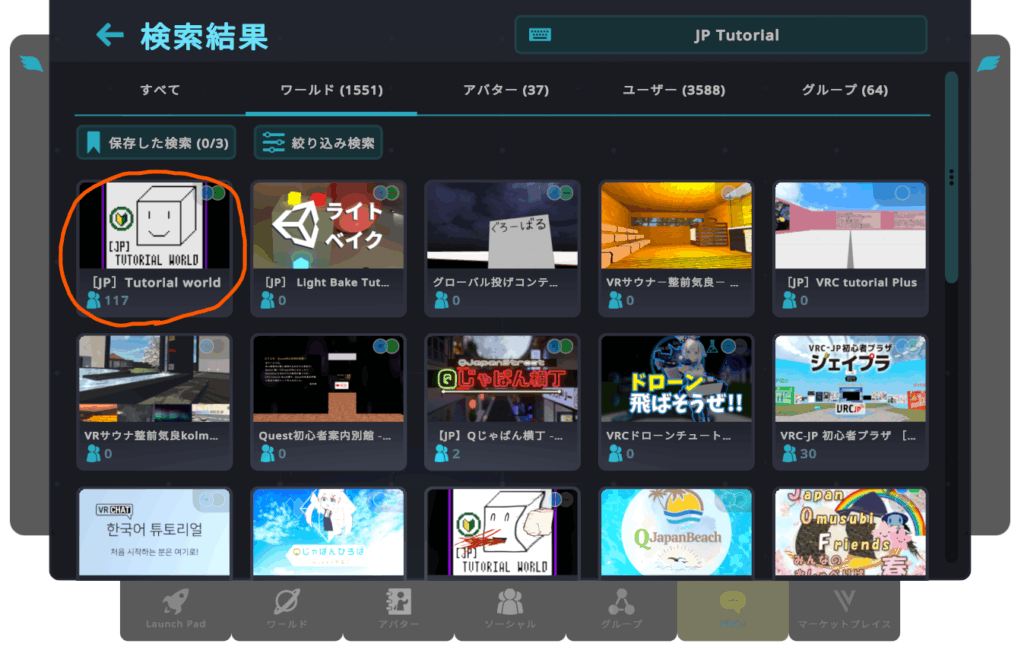Switch to the すべて results tab
This screenshot has width=1024, height=650.
[x=160, y=90]
